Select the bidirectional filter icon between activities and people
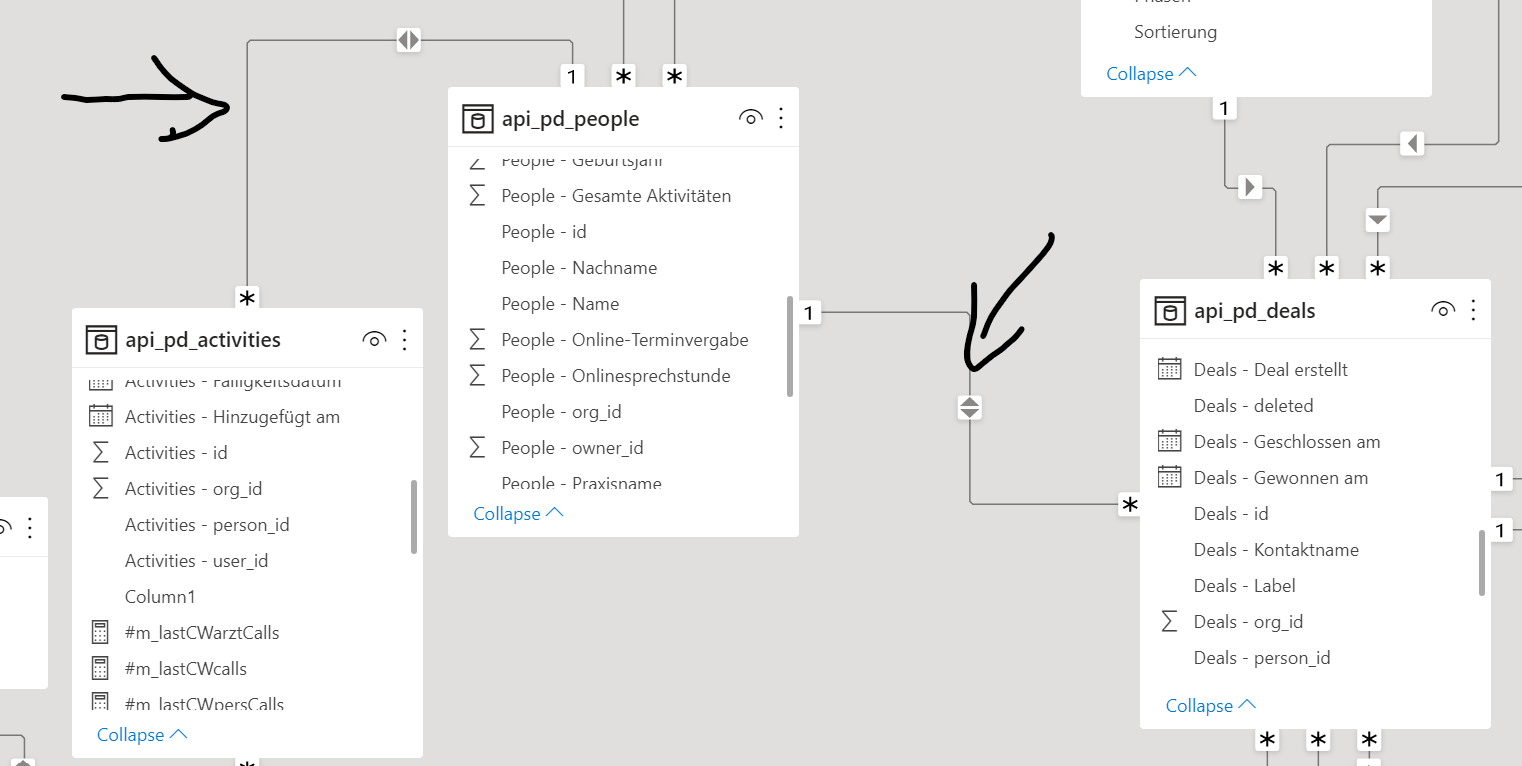1522x766 pixels. click(408, 40)
